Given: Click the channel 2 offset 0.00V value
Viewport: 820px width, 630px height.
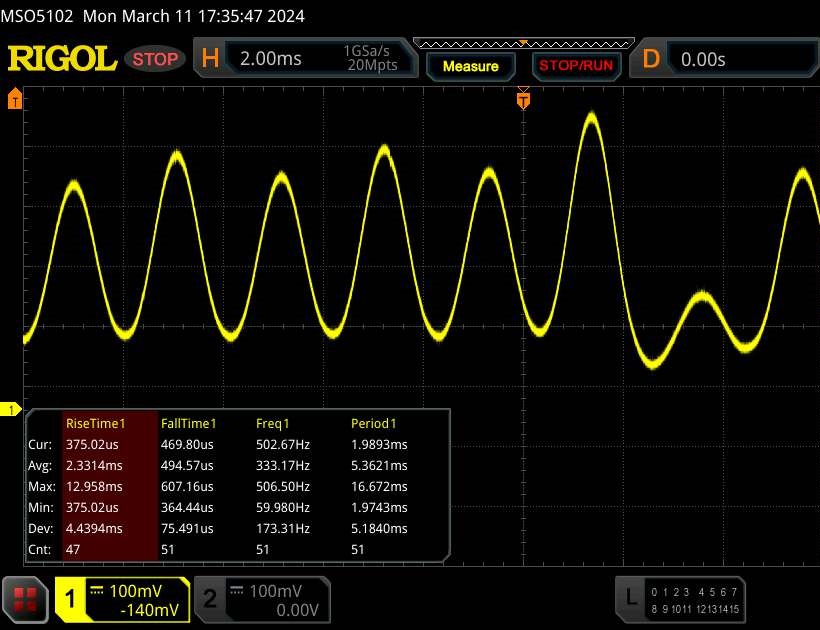Looking at the screenshot, I should [x=297, y=610].
